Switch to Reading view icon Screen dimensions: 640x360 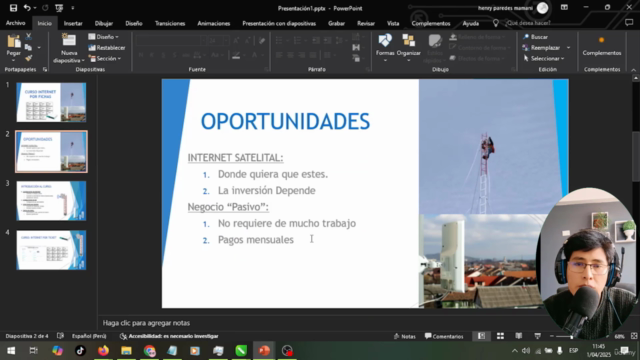[x=518, y=336]
